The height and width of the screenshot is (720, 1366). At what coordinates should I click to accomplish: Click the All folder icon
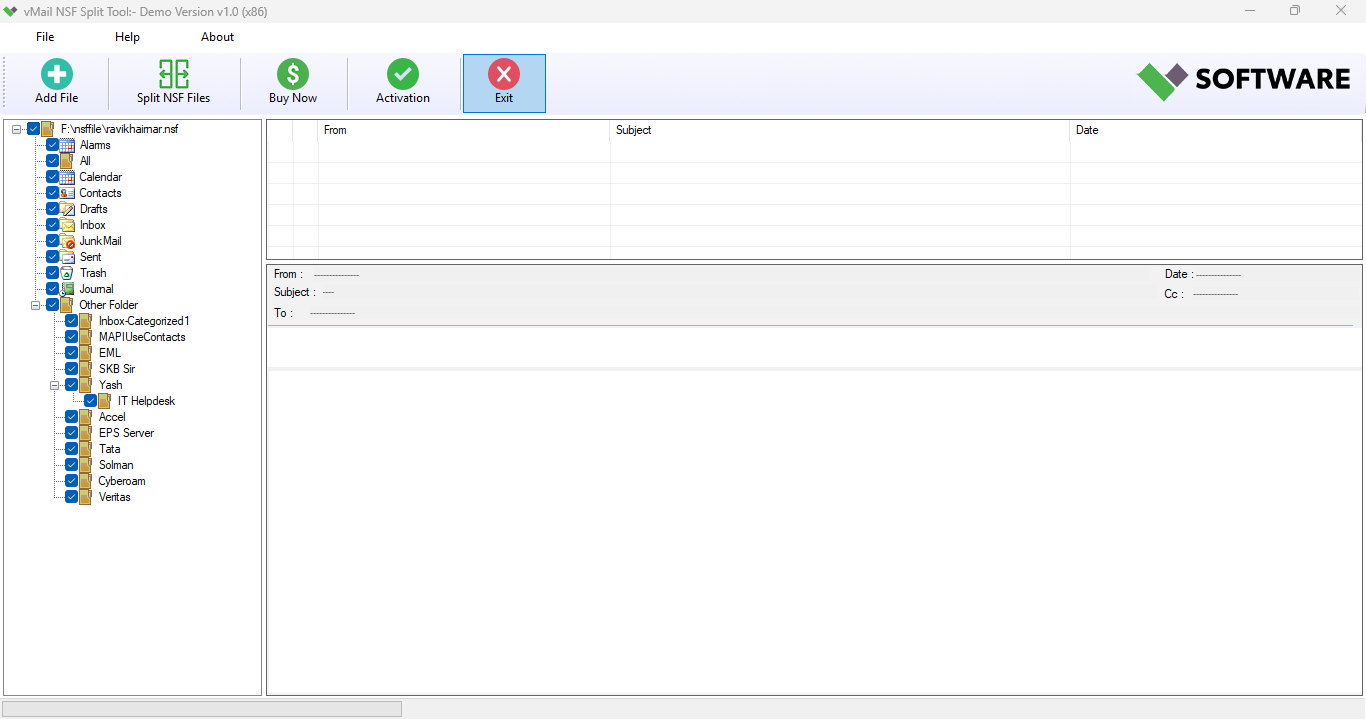[68, 161]
